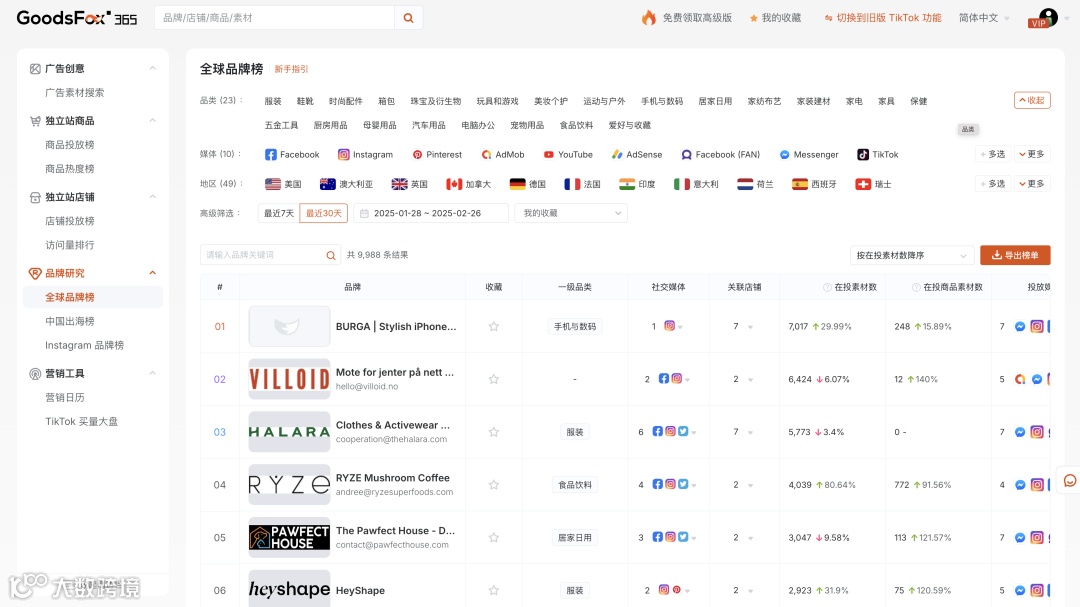Expand 更多 options in region row
Screen dimensions: 1080x607
point(1031,184)
